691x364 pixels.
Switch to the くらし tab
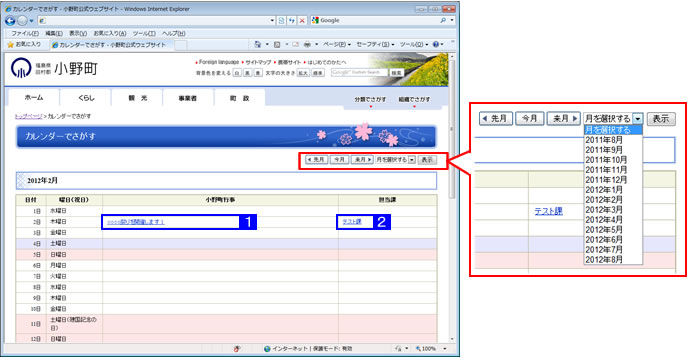(86, 98)
